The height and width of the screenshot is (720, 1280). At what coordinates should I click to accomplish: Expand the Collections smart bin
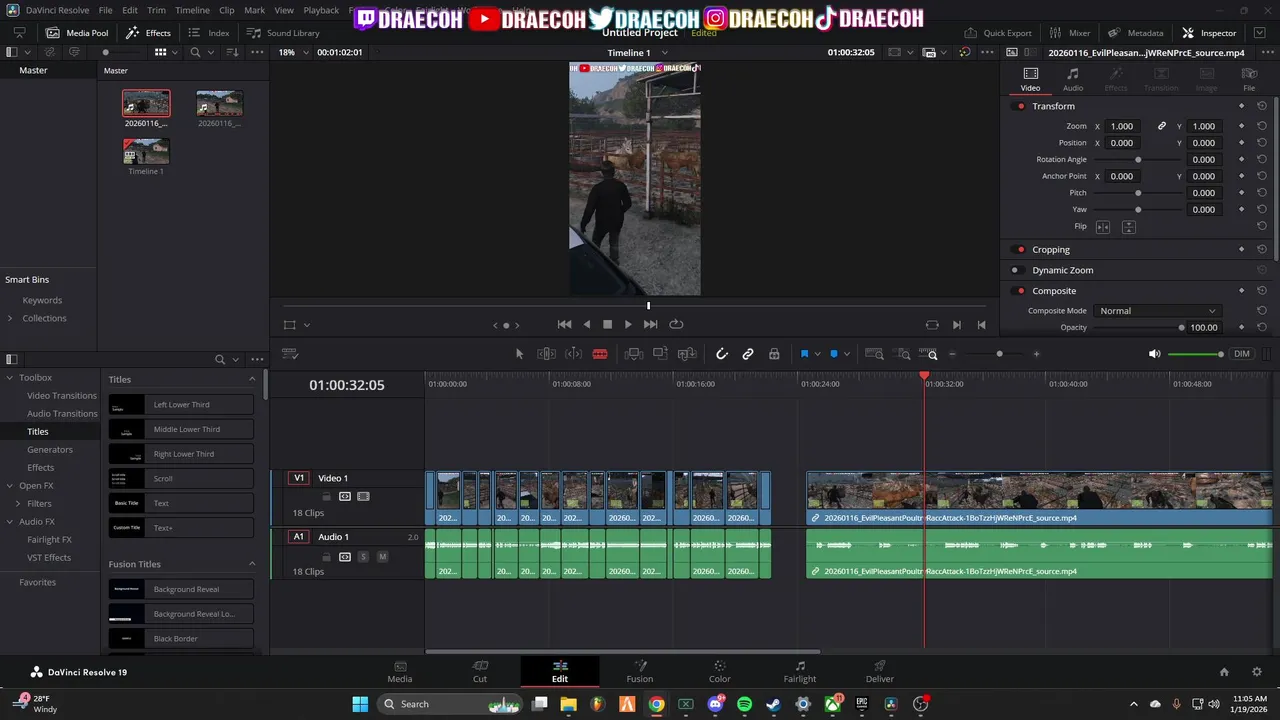[10, 318]
